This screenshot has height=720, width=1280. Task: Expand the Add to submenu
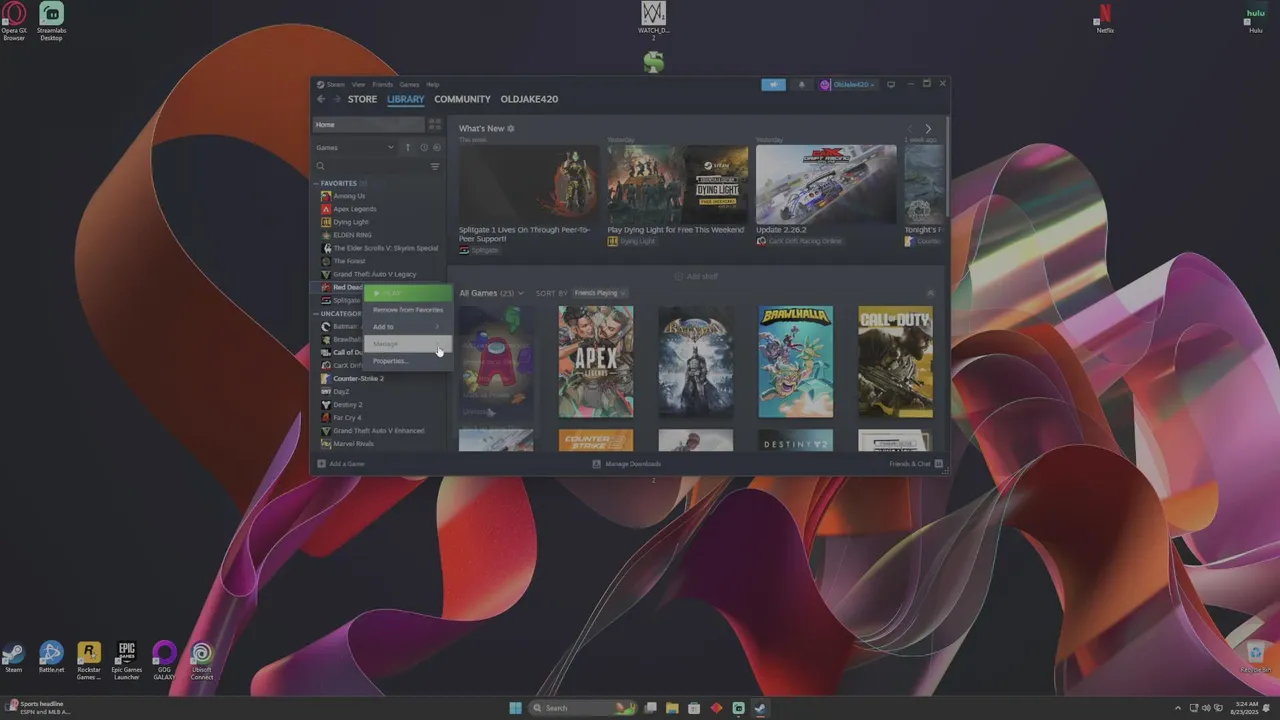tap(407, 327)
